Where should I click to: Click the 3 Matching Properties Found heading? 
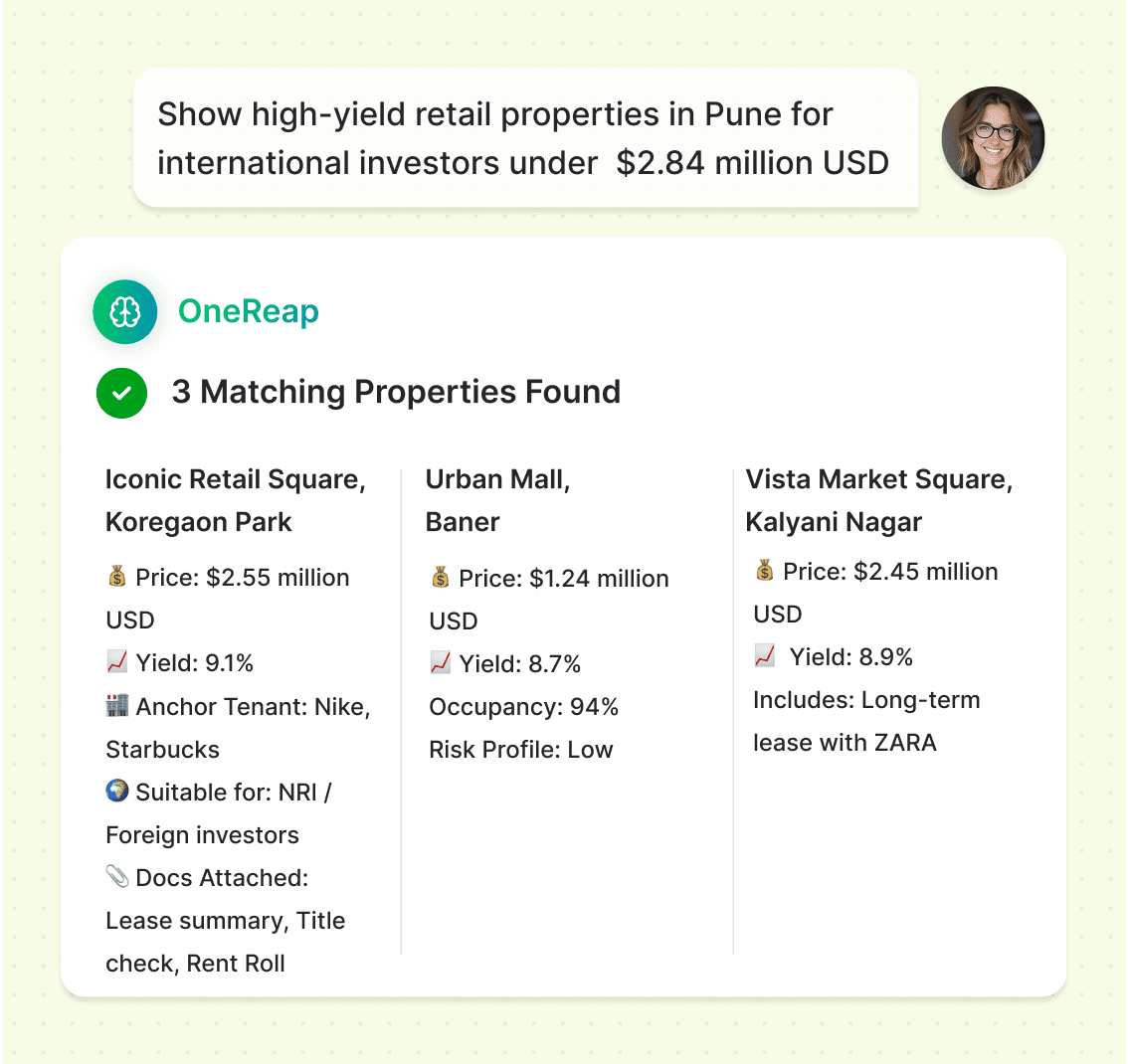(396, 392)
